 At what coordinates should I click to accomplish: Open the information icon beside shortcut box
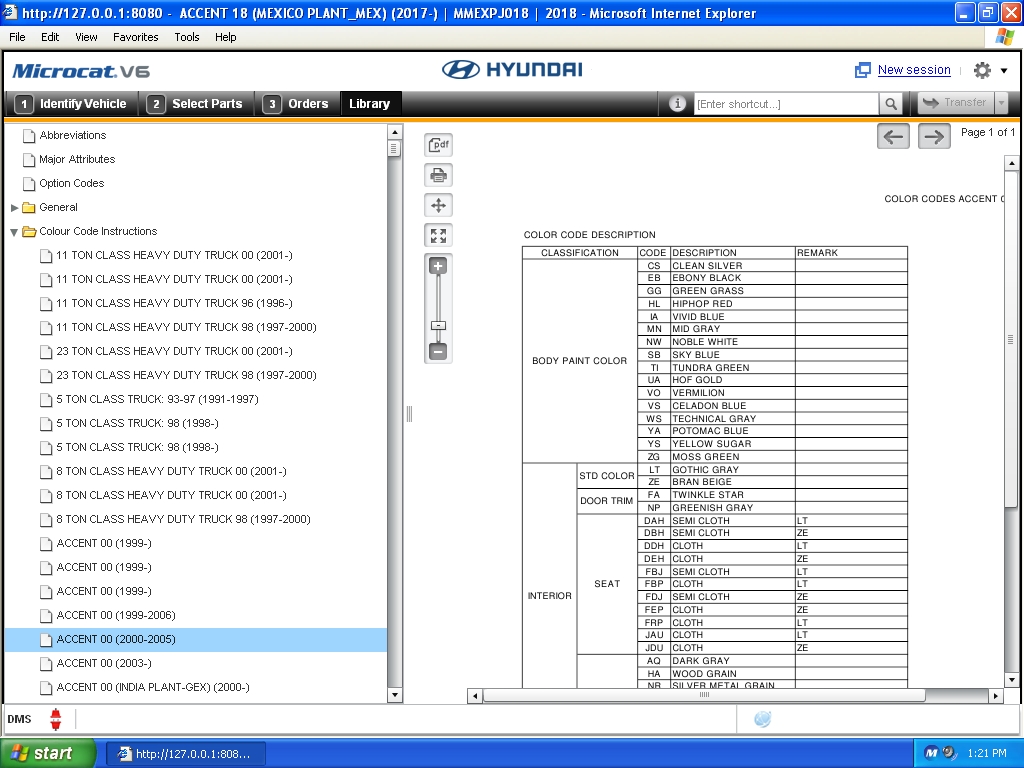[677, 103]
